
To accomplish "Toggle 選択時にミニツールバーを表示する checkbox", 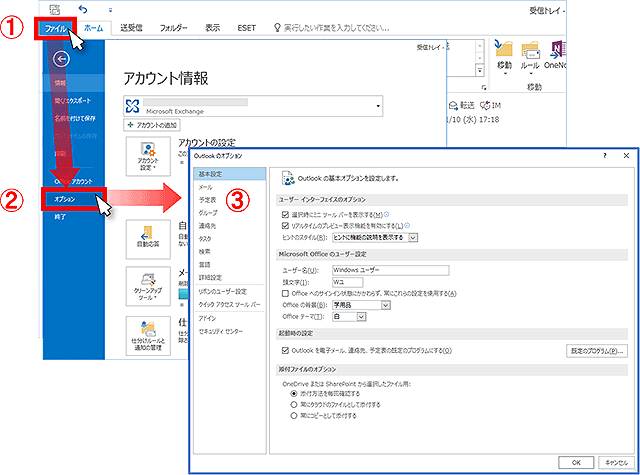I will click(287, 214).
